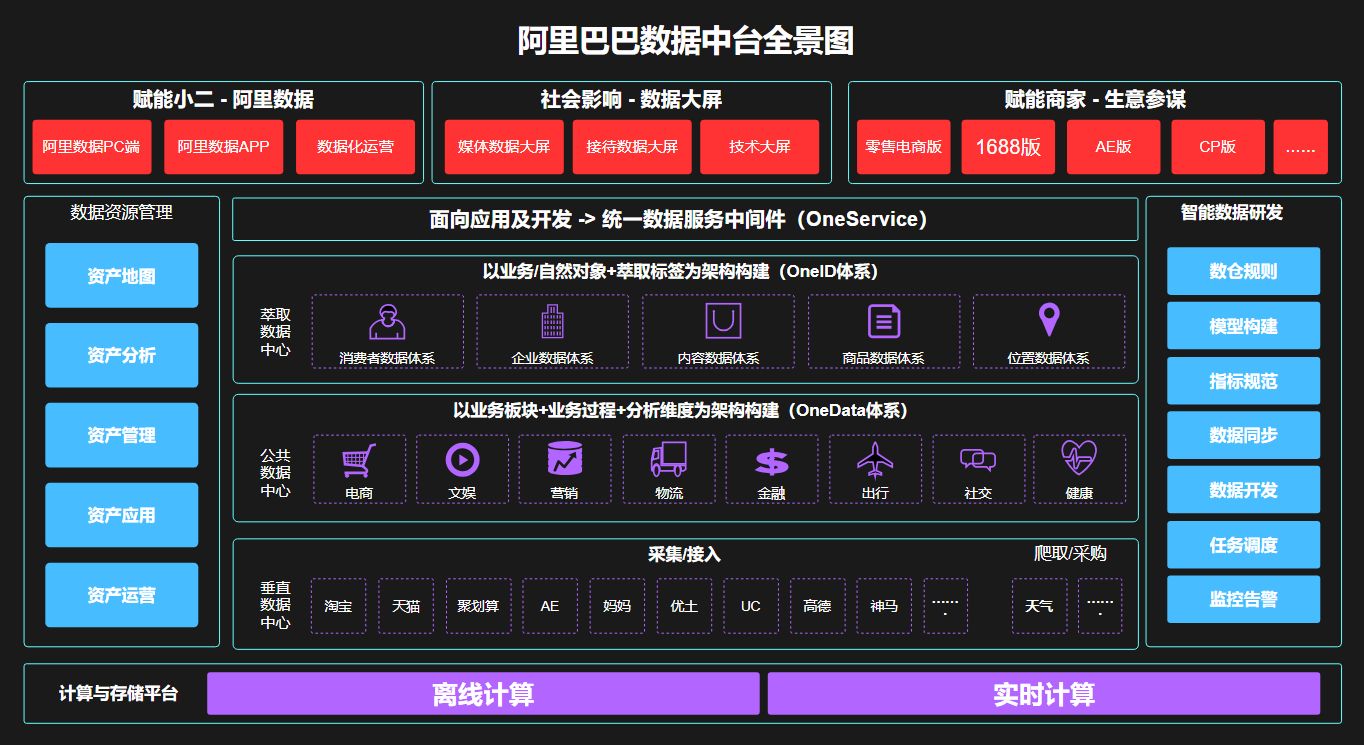Click the document icon in 商品数据体系
The width and height of the screenshot is (1364, 745).
click(884, 321)
